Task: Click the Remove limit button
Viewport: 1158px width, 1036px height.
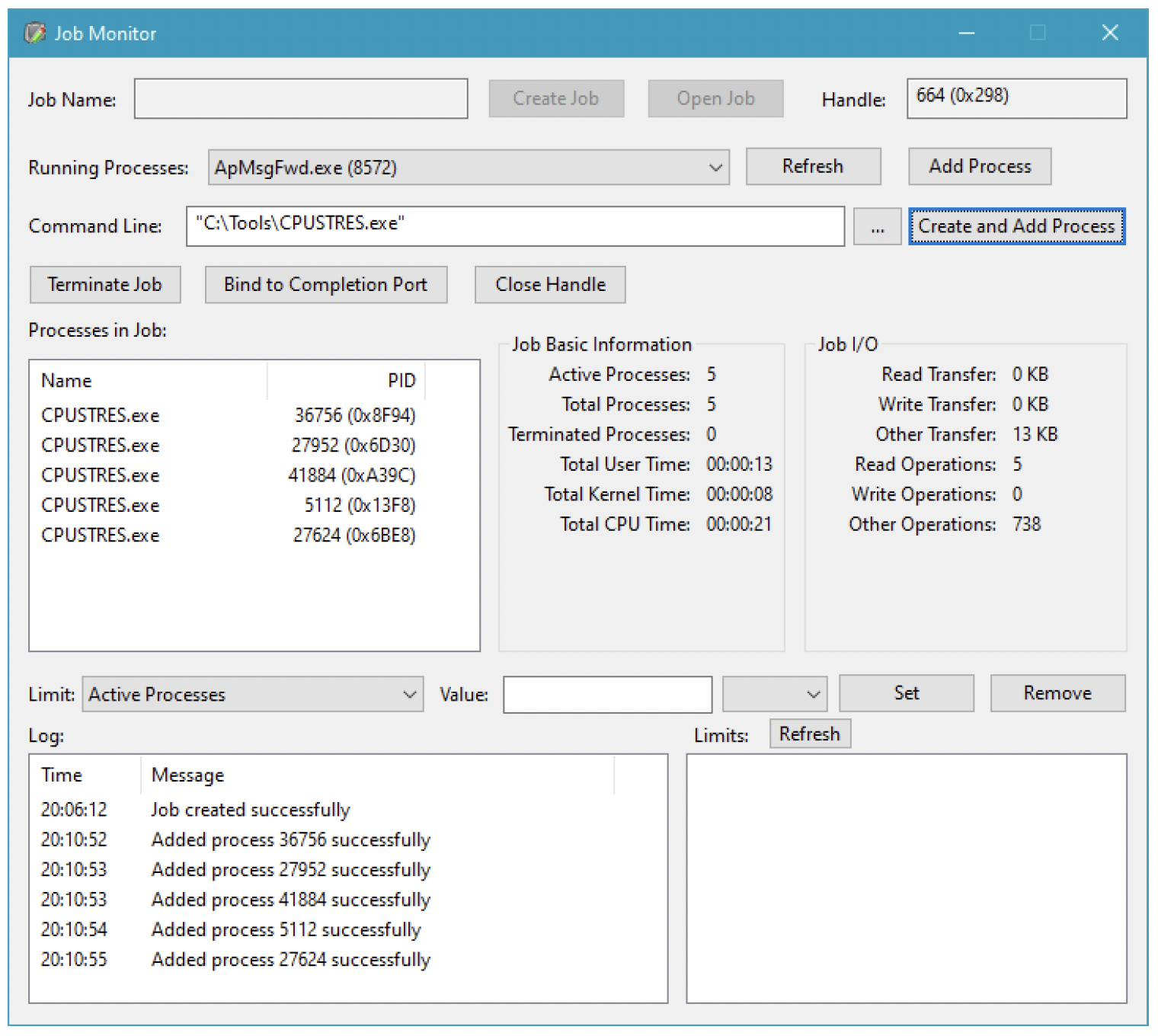Action: 1057,693
